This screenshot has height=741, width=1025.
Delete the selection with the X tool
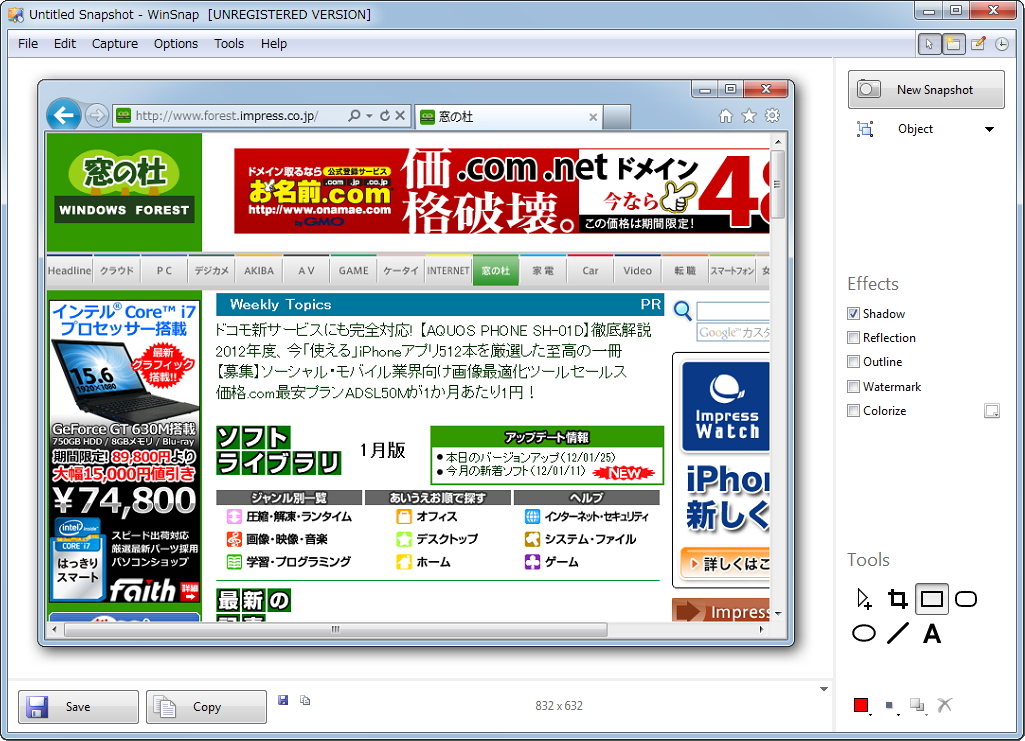click(x=944, y=705)
